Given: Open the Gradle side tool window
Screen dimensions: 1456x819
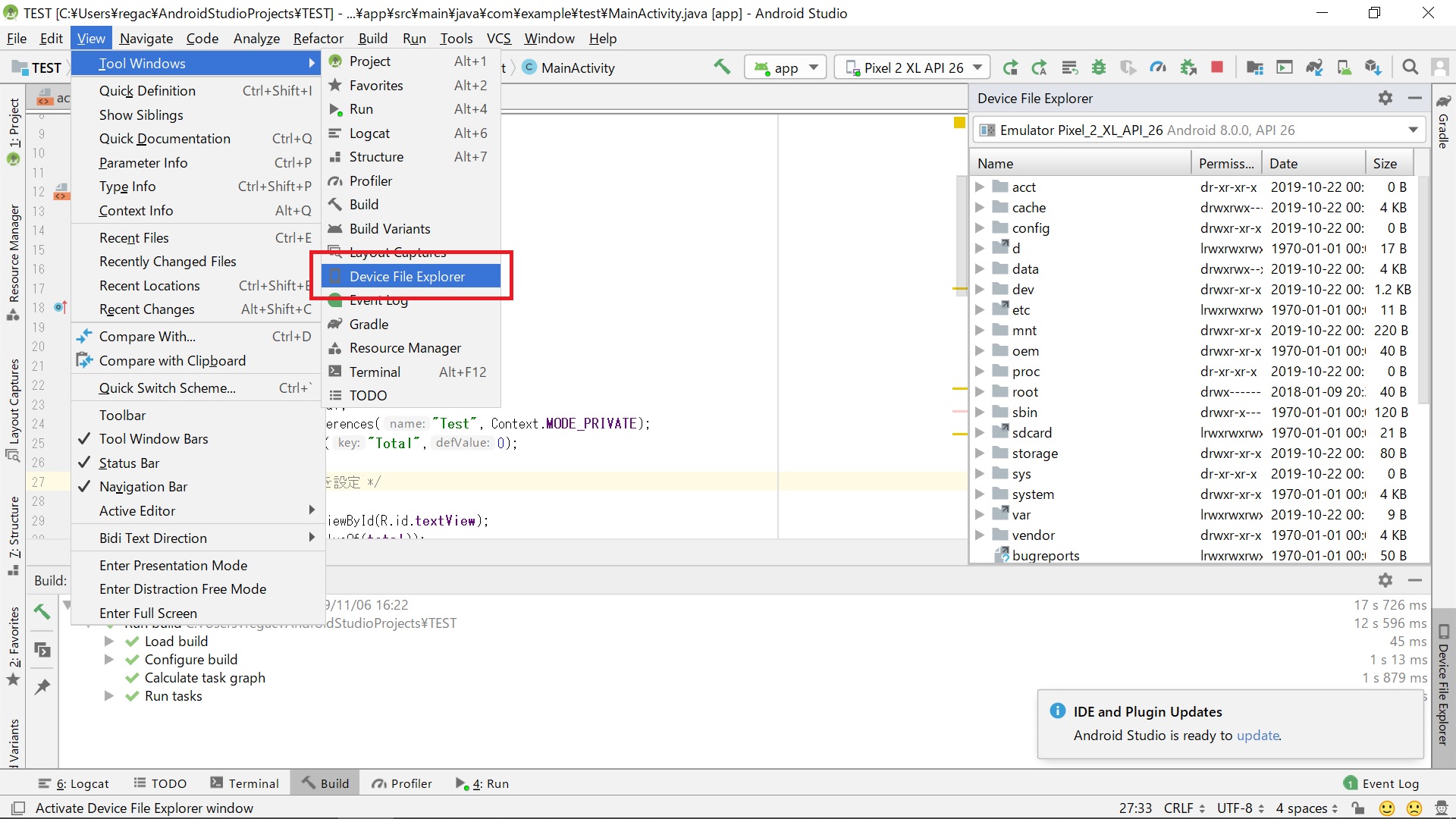Looking at the screenshot, I should pyautogui.click(x=1444, y=121).
